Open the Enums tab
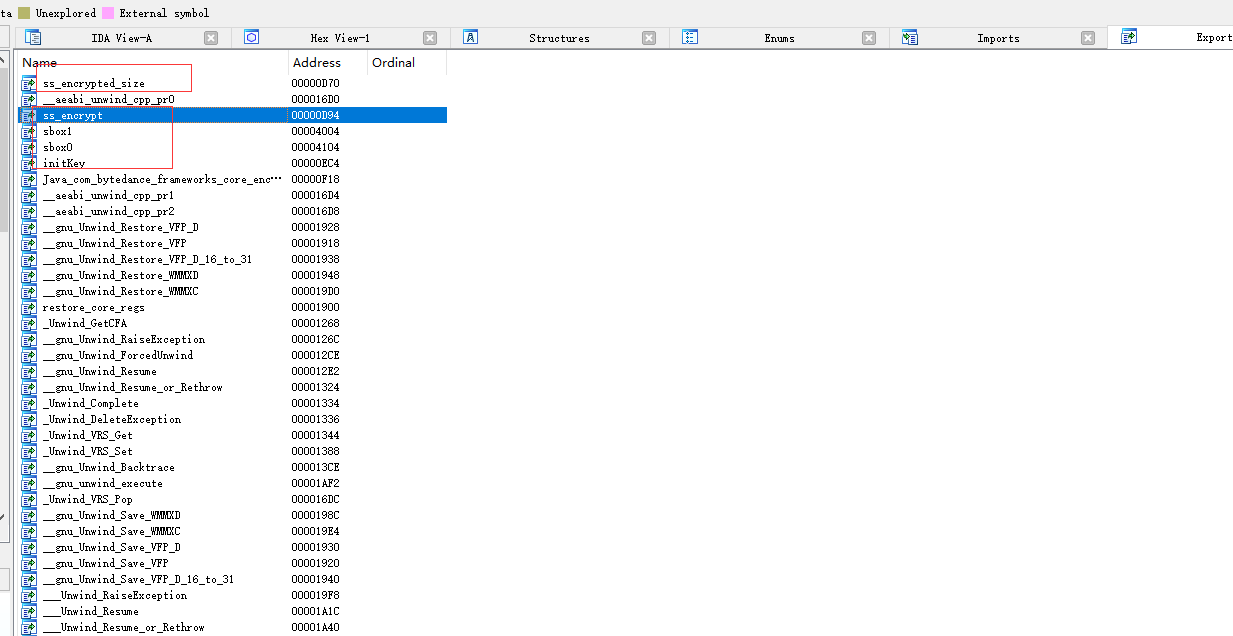The width and height of the screenshot is (1233, 636). click(779, 38)
